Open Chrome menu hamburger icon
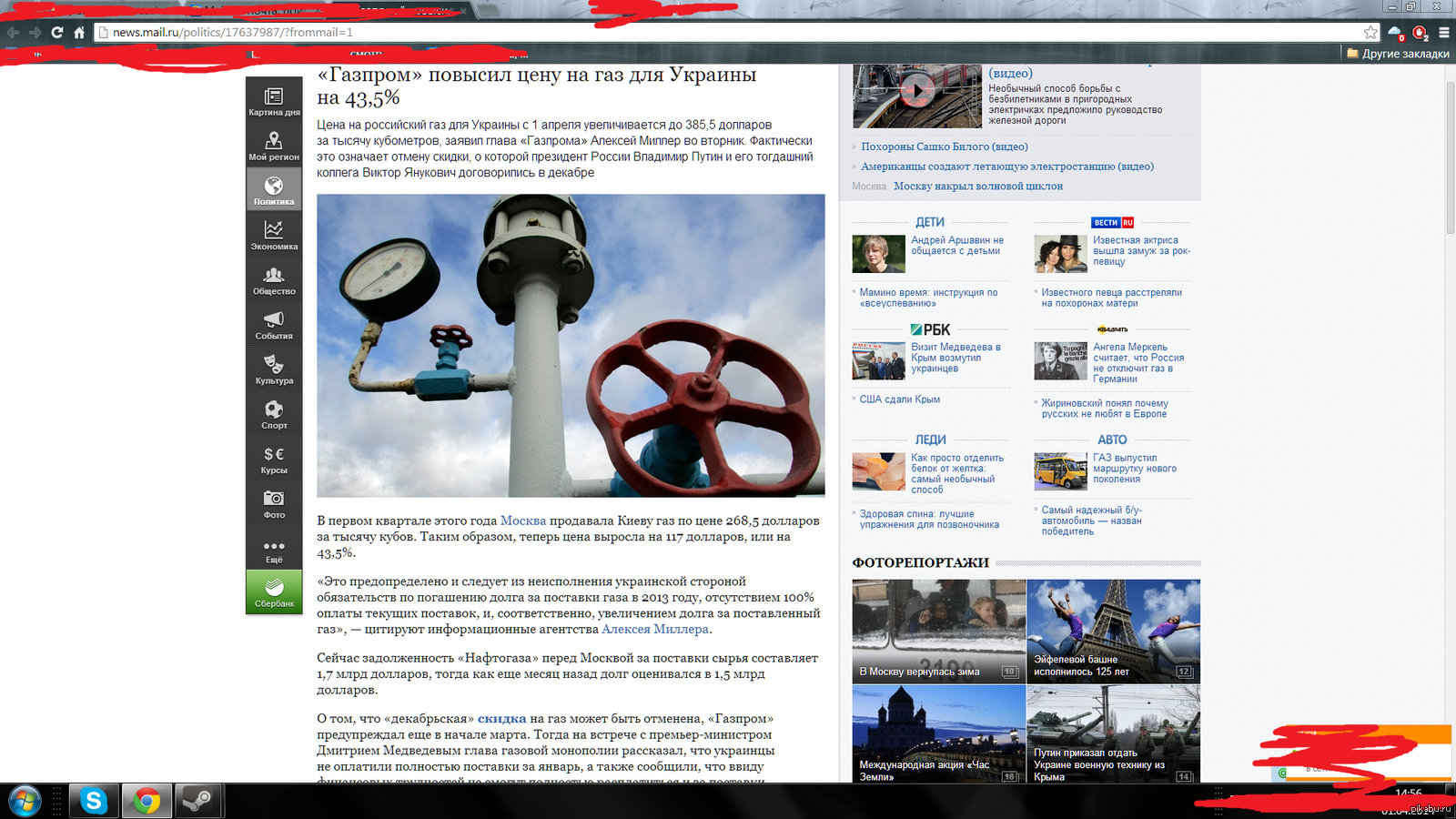This screenshot has width=1456, height=819. 1443,32
